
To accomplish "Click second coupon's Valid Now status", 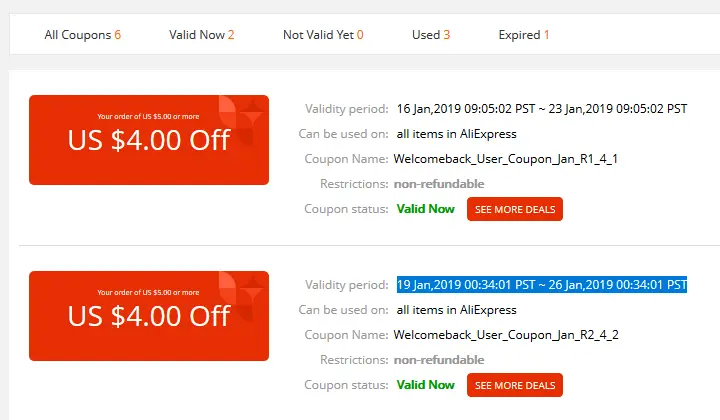I will tap(426, 385).
